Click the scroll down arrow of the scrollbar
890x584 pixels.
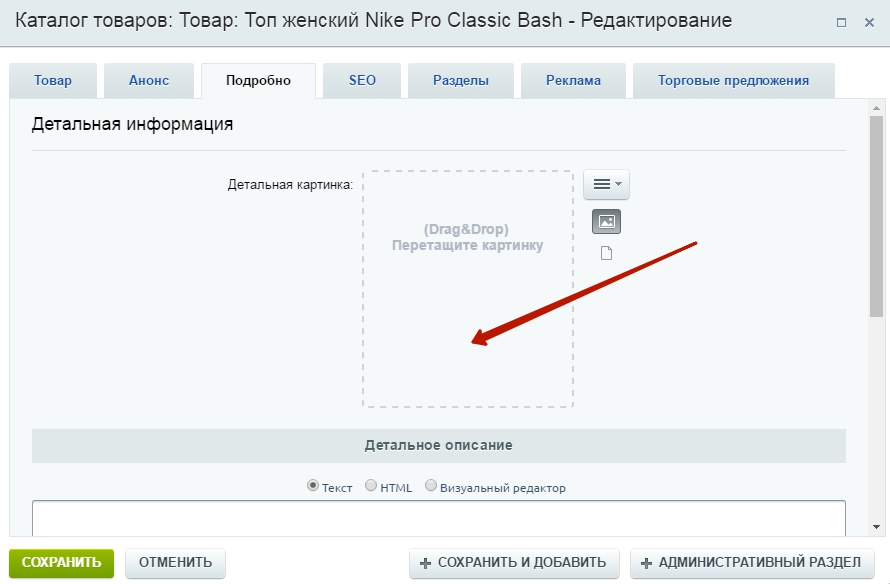pyautogui.click(x=876, y=526)
